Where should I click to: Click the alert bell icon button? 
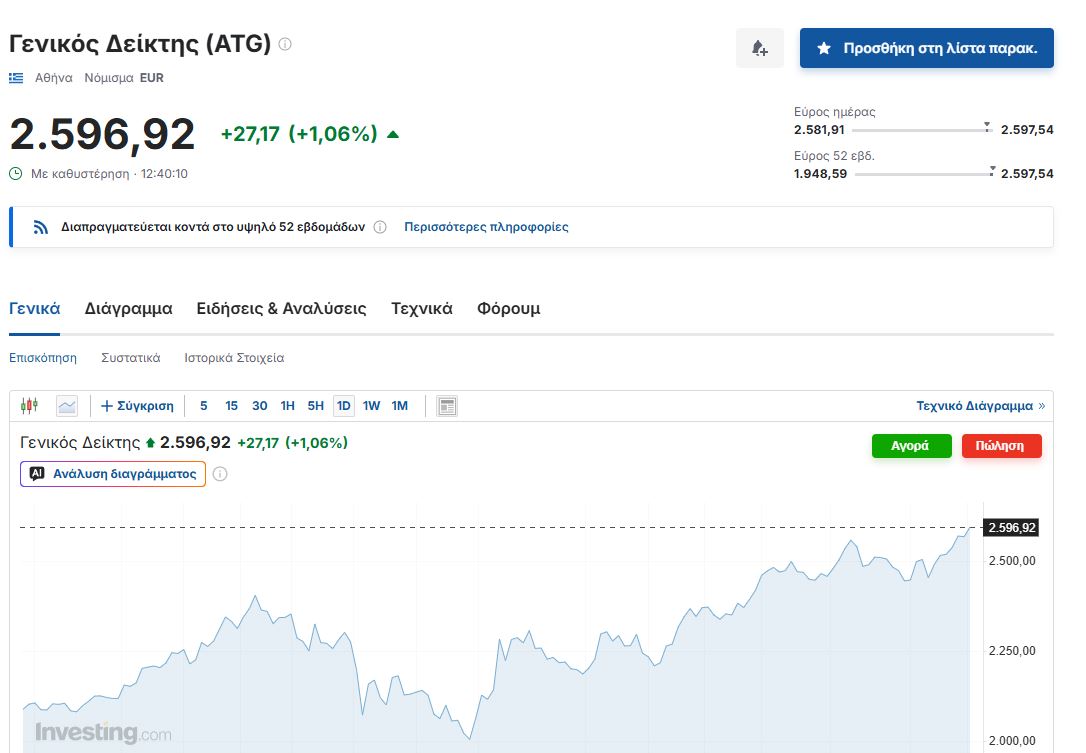point(760,48)
